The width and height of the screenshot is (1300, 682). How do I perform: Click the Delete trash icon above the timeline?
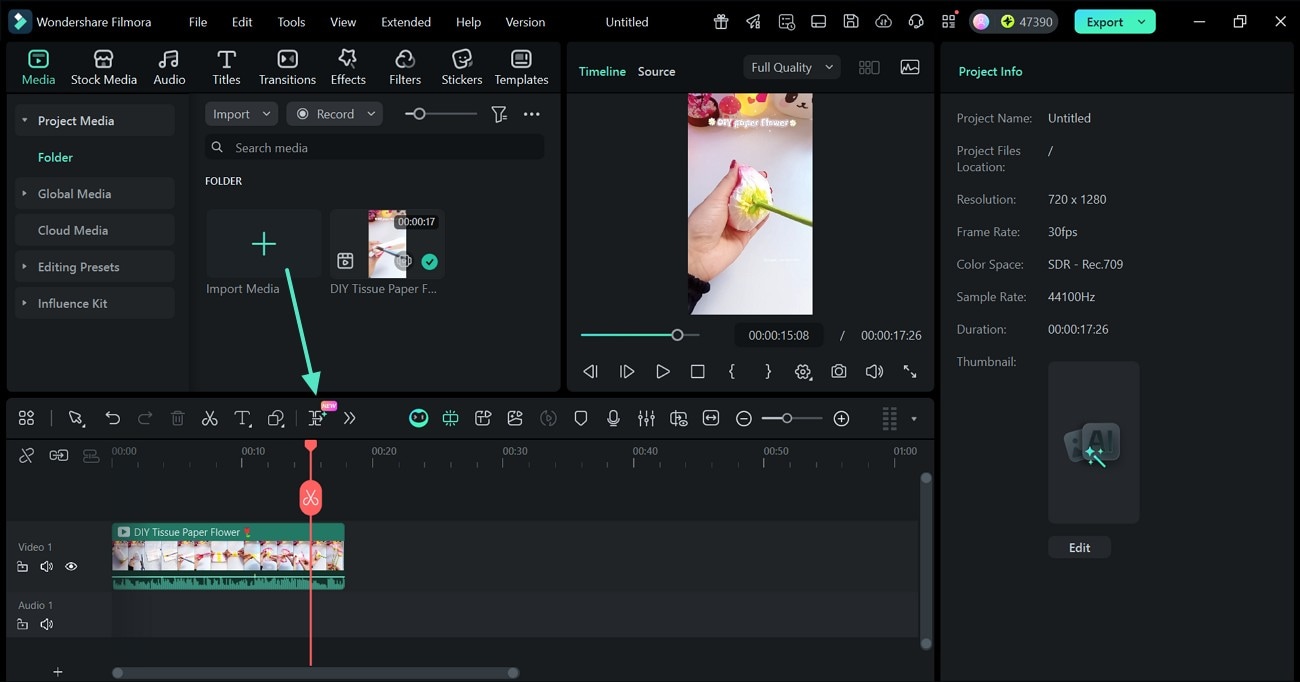[x=177, y=417]
